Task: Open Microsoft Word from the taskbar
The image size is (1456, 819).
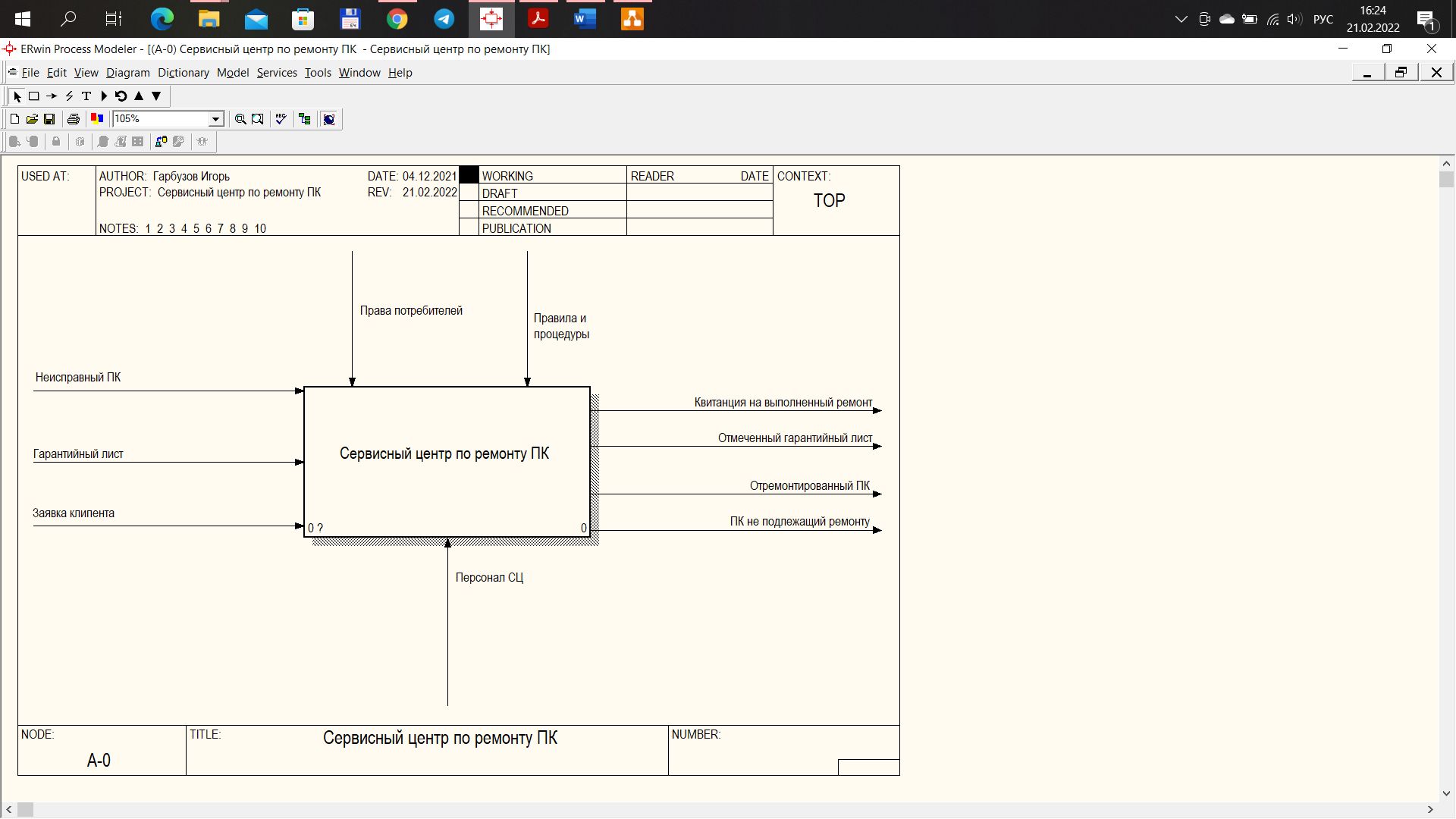Action: [x=585, y=19]
